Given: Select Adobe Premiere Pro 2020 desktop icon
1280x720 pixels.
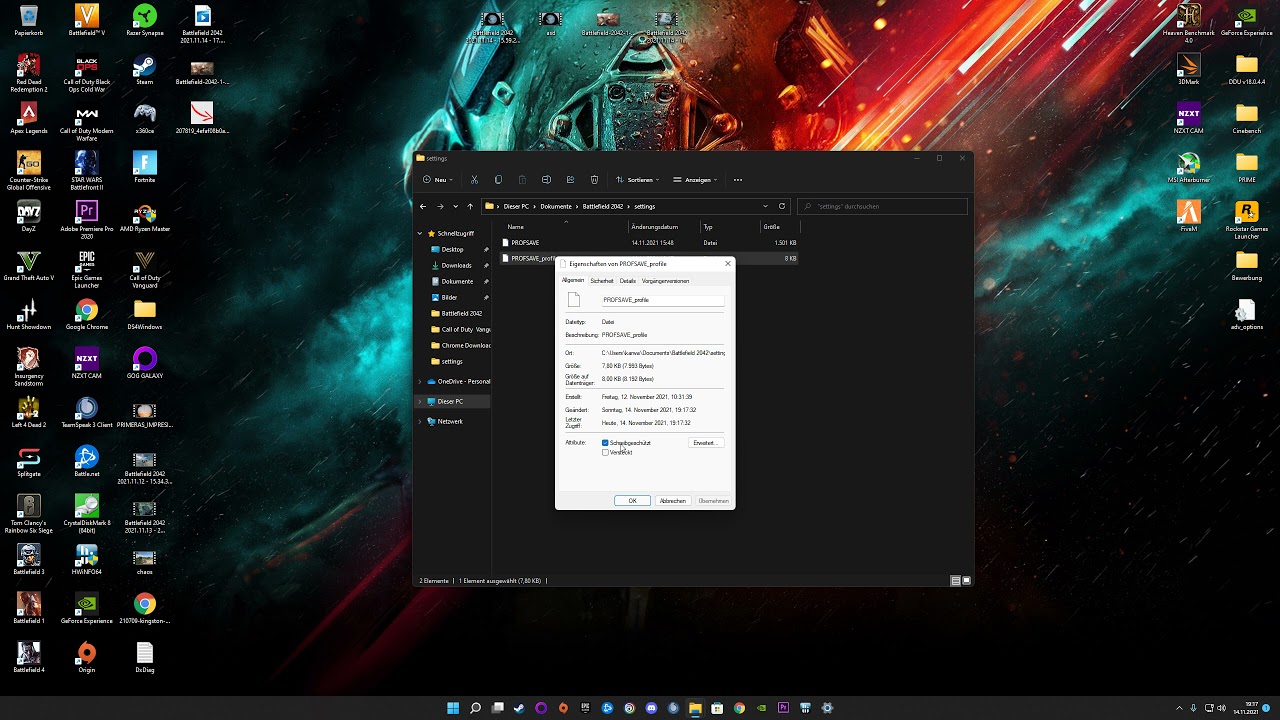Looking at the screenshot, I should click(87, 220).
